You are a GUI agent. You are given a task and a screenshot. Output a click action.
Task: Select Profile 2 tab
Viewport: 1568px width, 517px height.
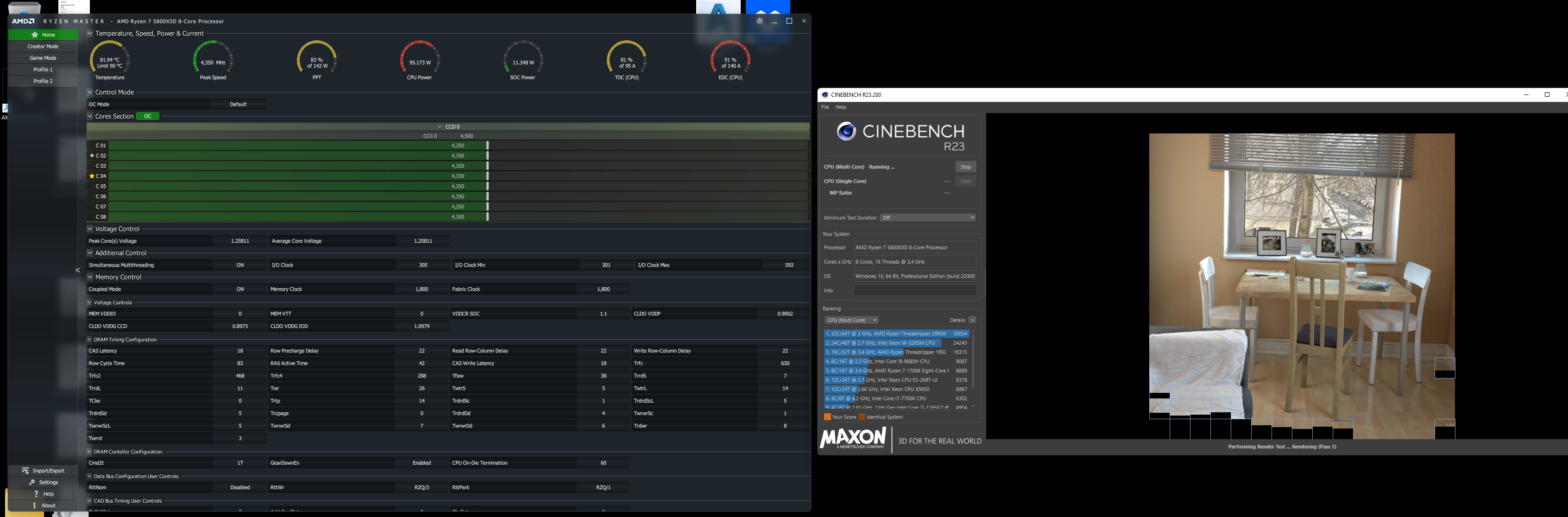coord(43,81)
